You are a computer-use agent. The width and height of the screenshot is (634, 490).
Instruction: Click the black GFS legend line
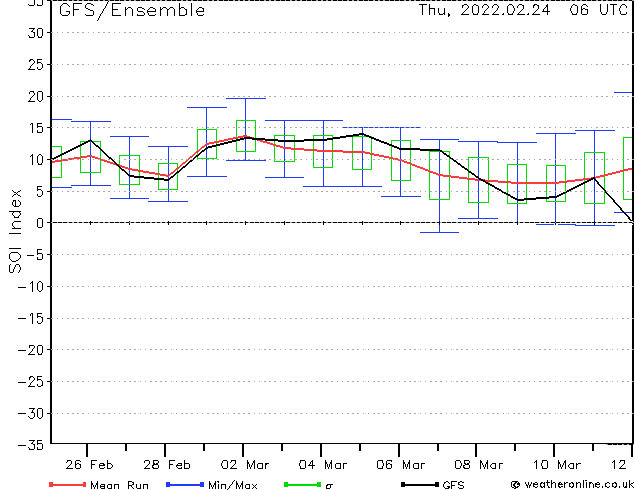tap(420, 484)
